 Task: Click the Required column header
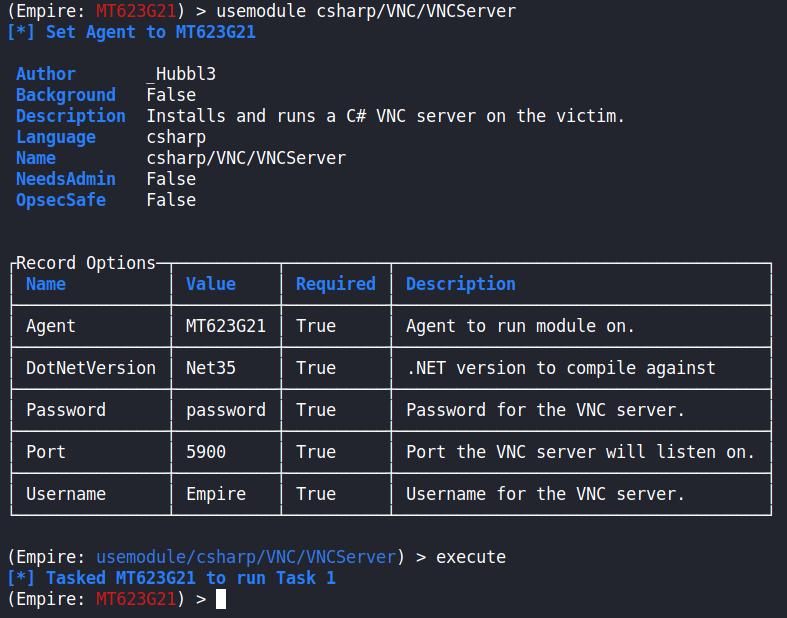336,284
